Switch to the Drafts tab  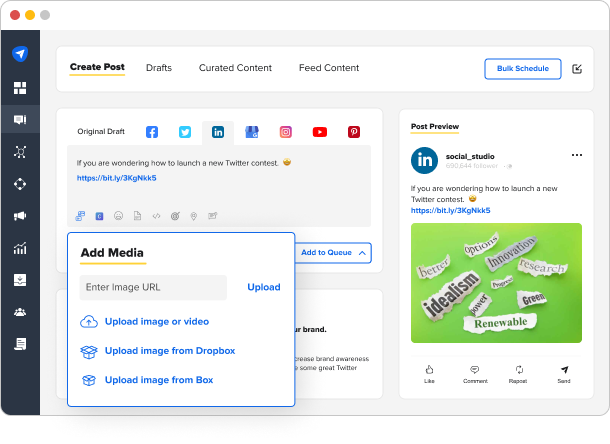(x=158, y=68)
